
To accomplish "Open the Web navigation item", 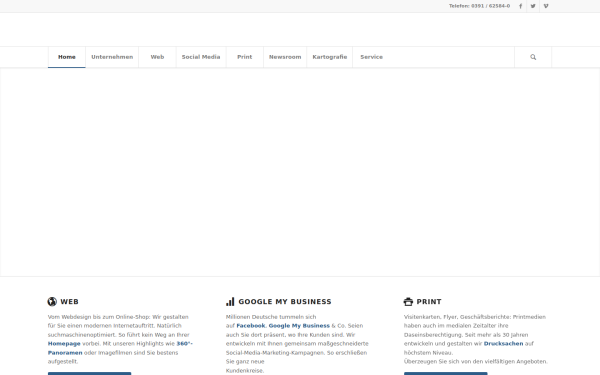I will [157, 57].
